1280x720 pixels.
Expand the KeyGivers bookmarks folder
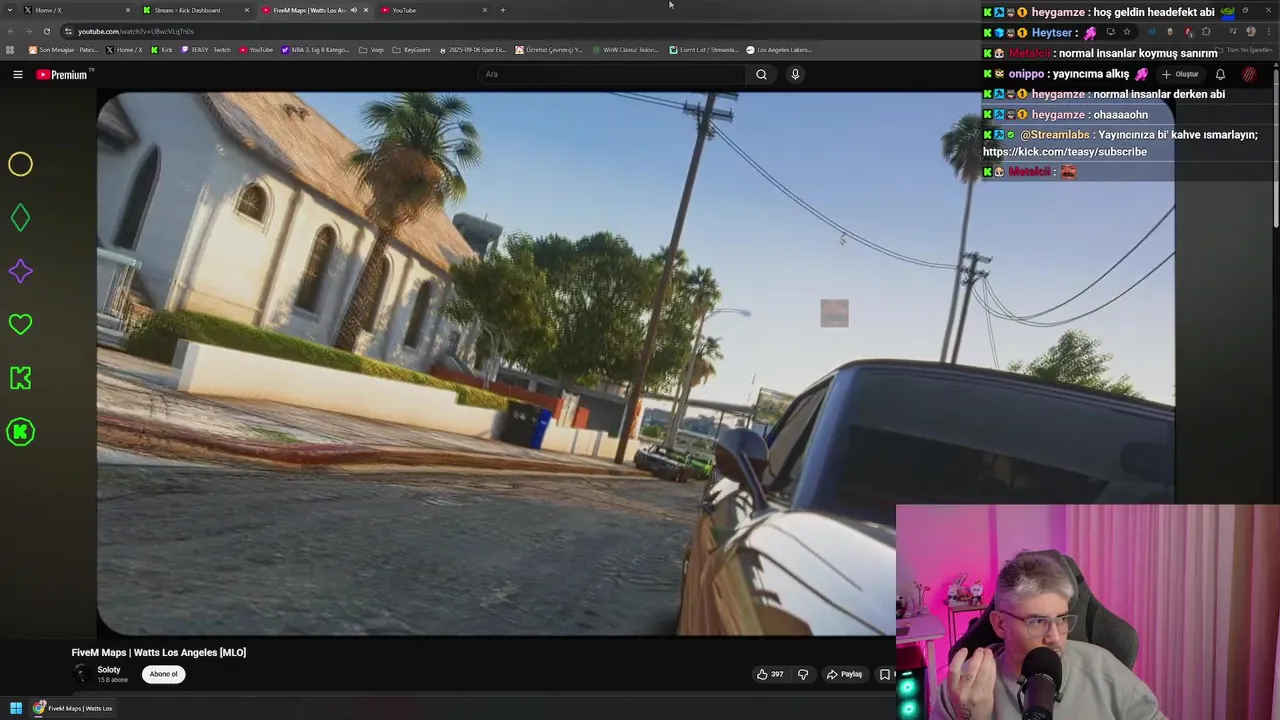click(x=411, y=50)
